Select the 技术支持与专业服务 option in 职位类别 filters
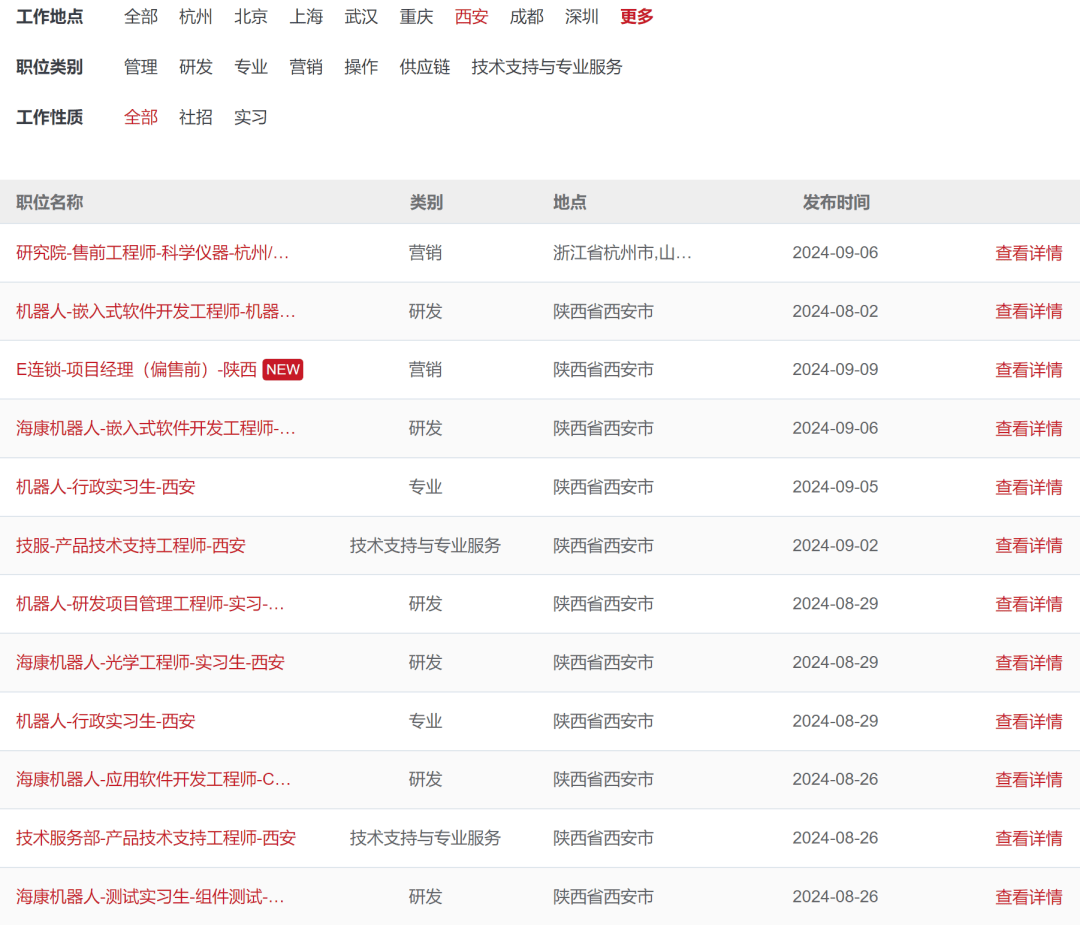 [547, 67]
